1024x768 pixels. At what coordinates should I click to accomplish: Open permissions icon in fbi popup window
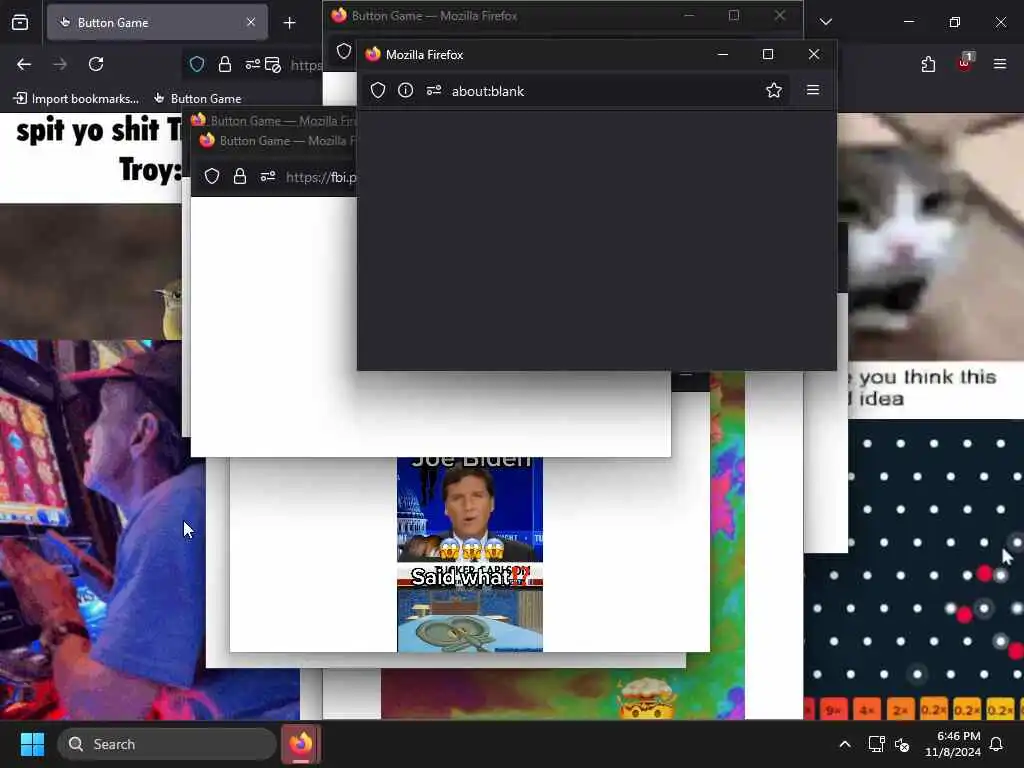click(x=268, y=176)
